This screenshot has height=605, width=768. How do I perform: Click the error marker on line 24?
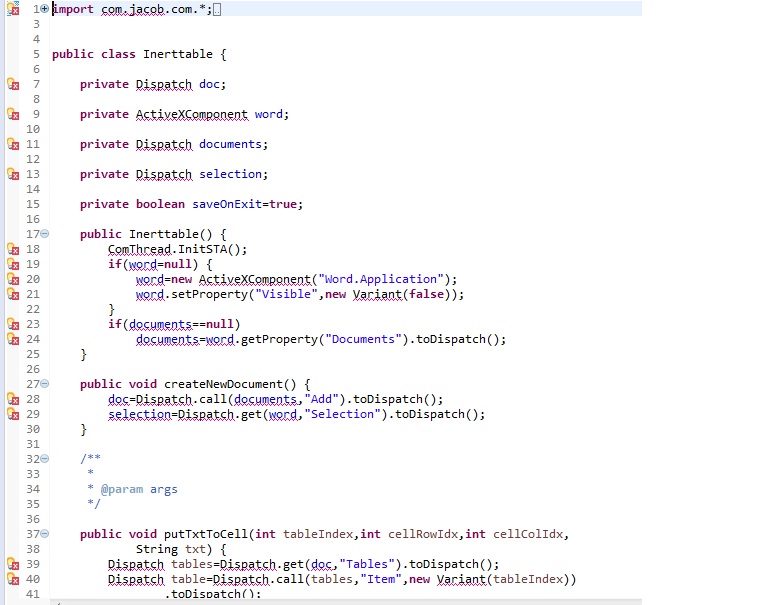coord(13,339)
